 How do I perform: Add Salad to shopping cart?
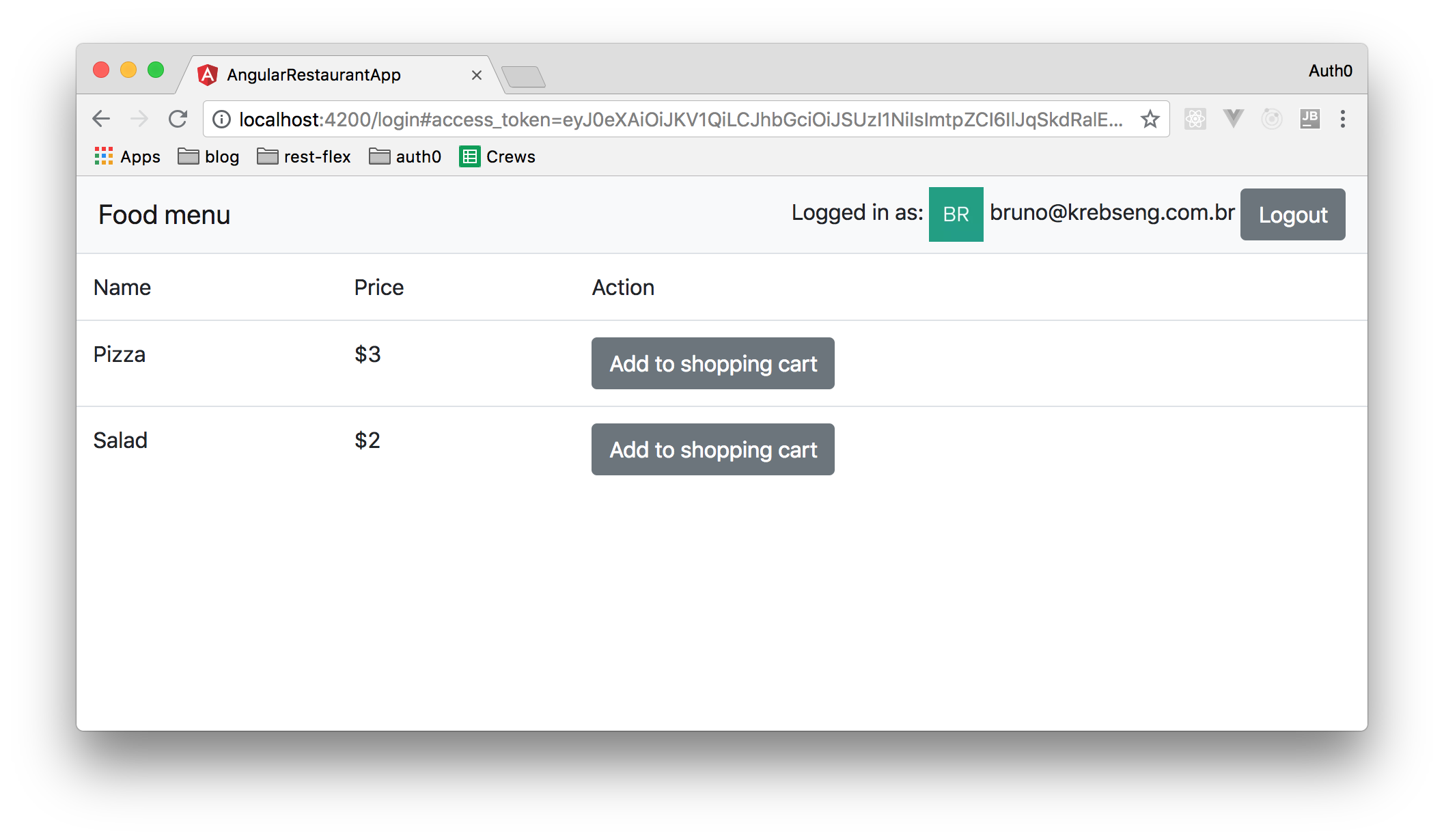coord(712,449)
